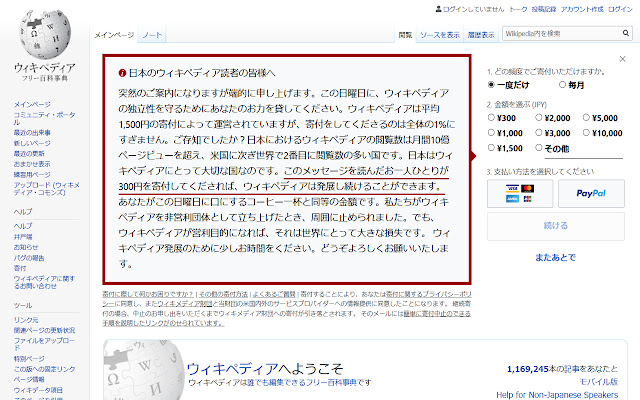Open コミュニティ・ポータル sidebar link

(x=44, y=118)
